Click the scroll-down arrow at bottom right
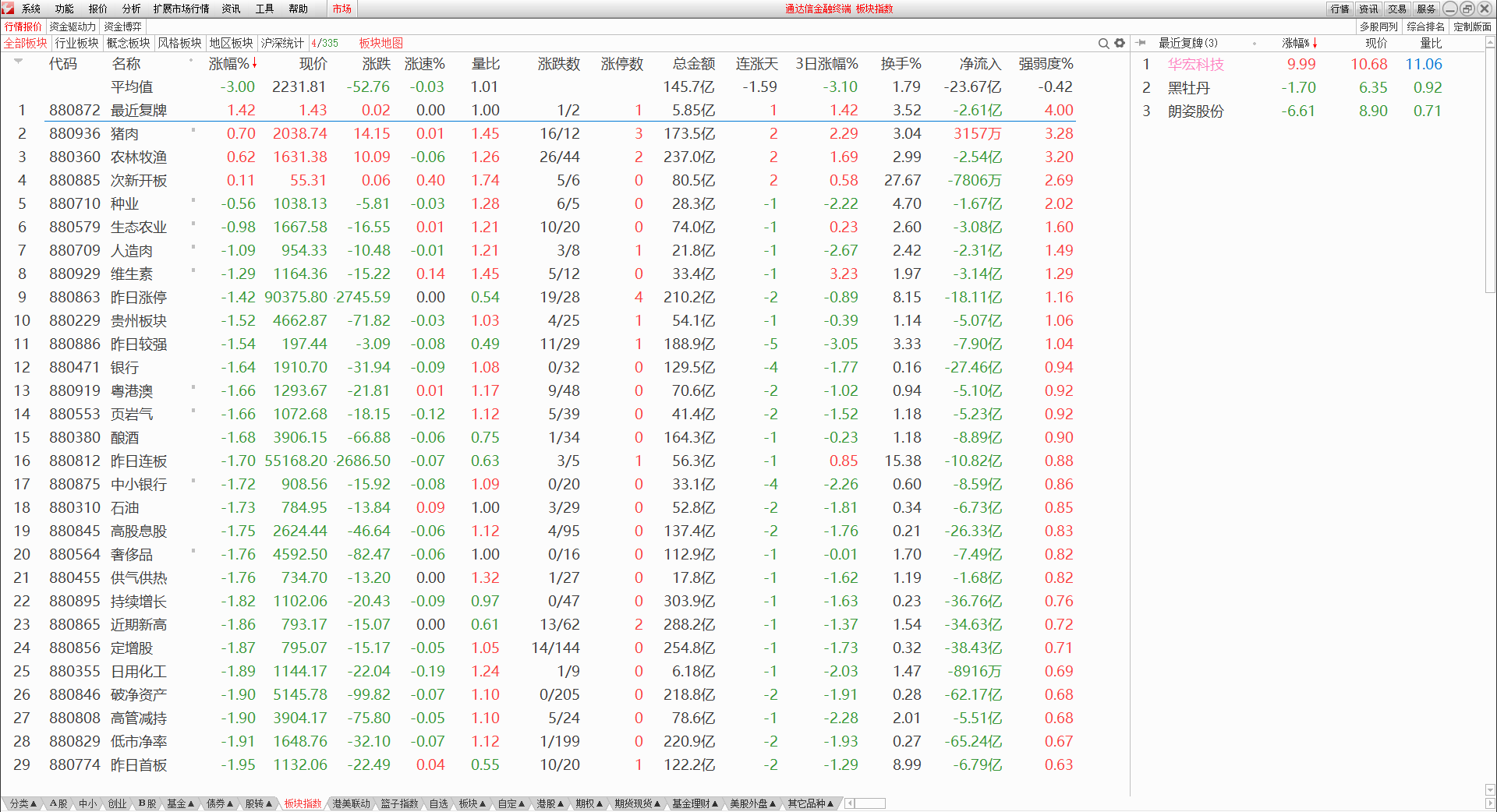 (1490, 789)
